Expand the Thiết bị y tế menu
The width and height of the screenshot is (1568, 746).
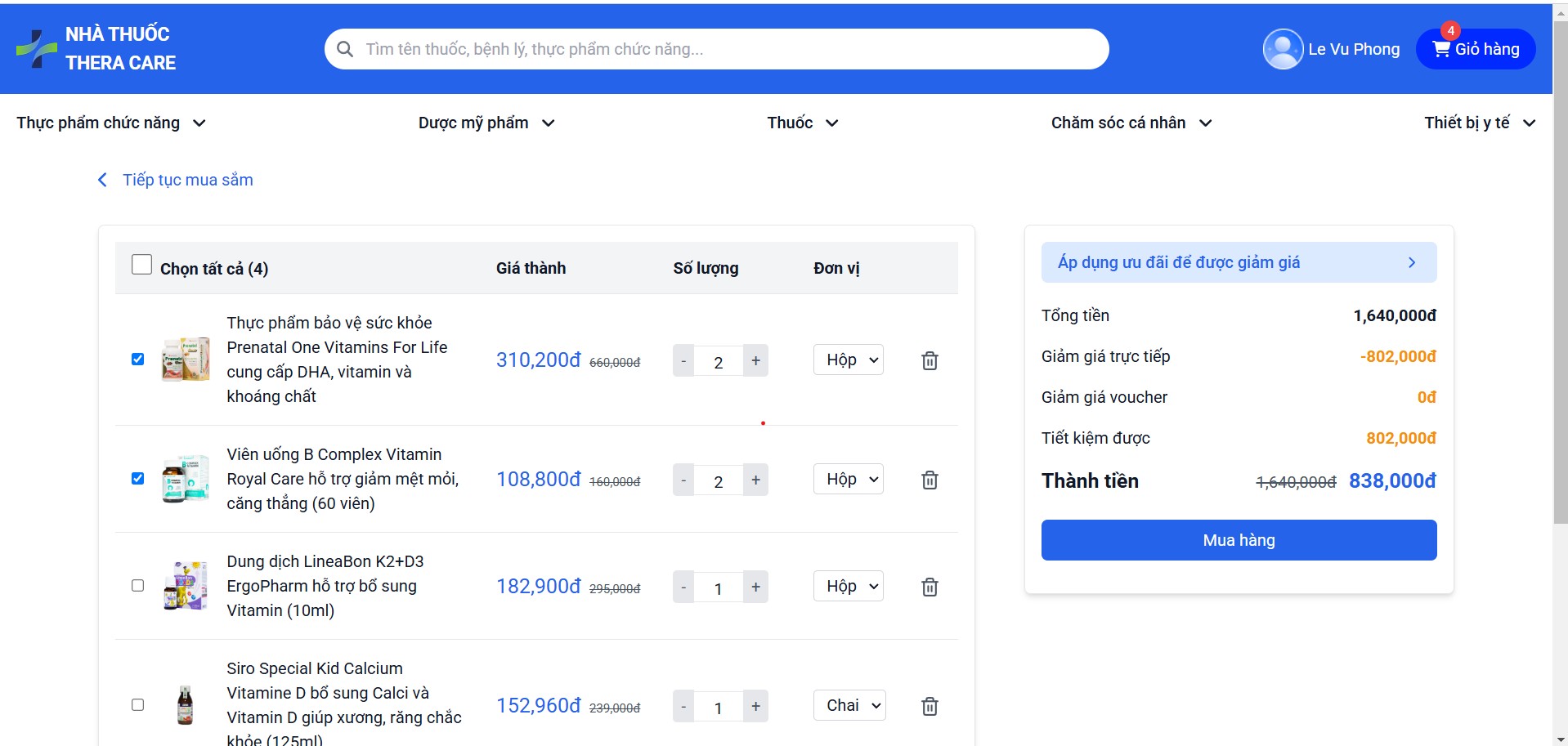point(1480,123)
